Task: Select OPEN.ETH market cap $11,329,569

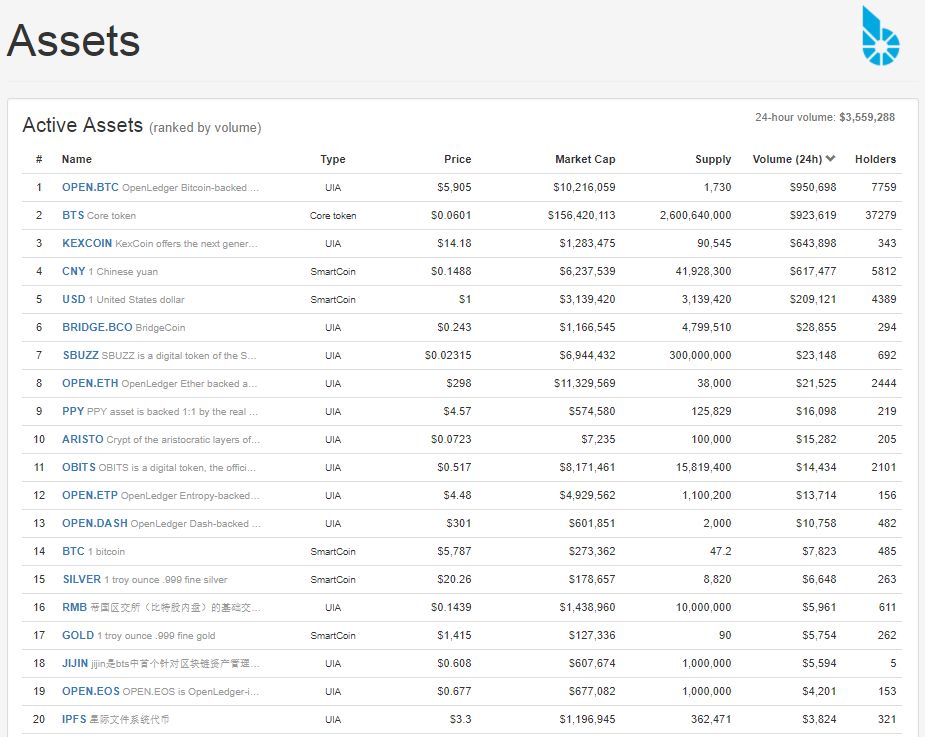Action: (x=585, y=384)
